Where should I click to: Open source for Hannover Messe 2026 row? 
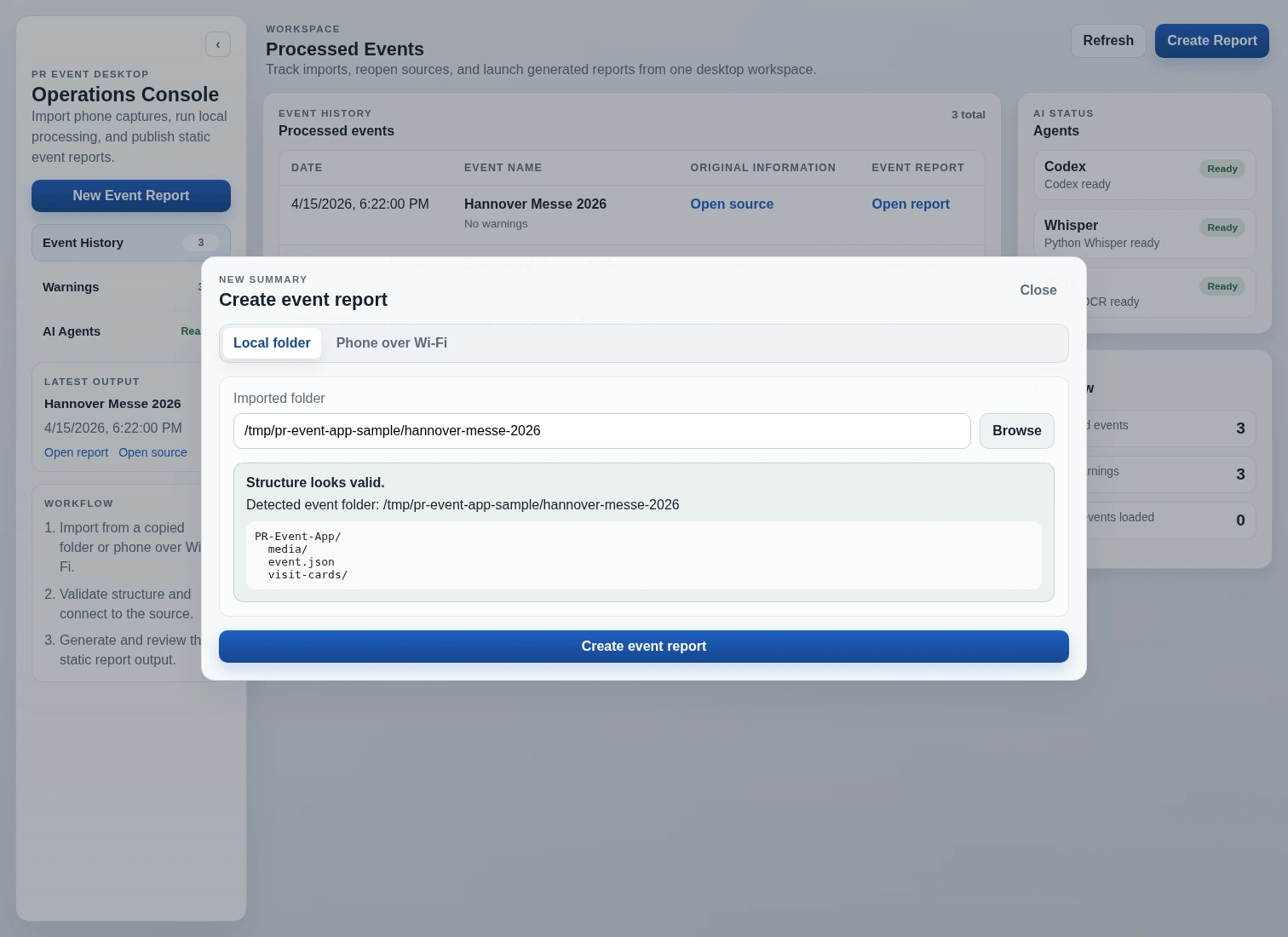[732, 204]
